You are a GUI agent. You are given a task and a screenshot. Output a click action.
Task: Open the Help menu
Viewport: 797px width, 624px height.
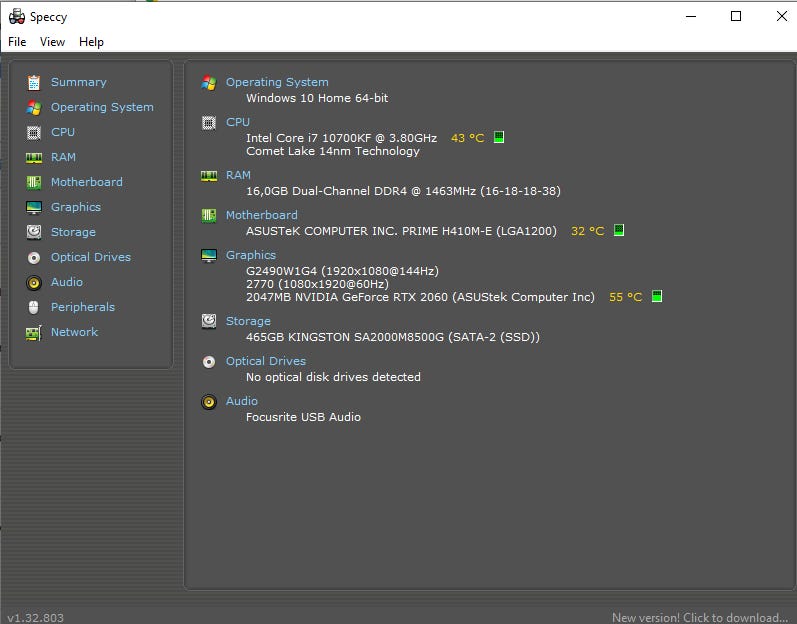(x=91, y=42)
